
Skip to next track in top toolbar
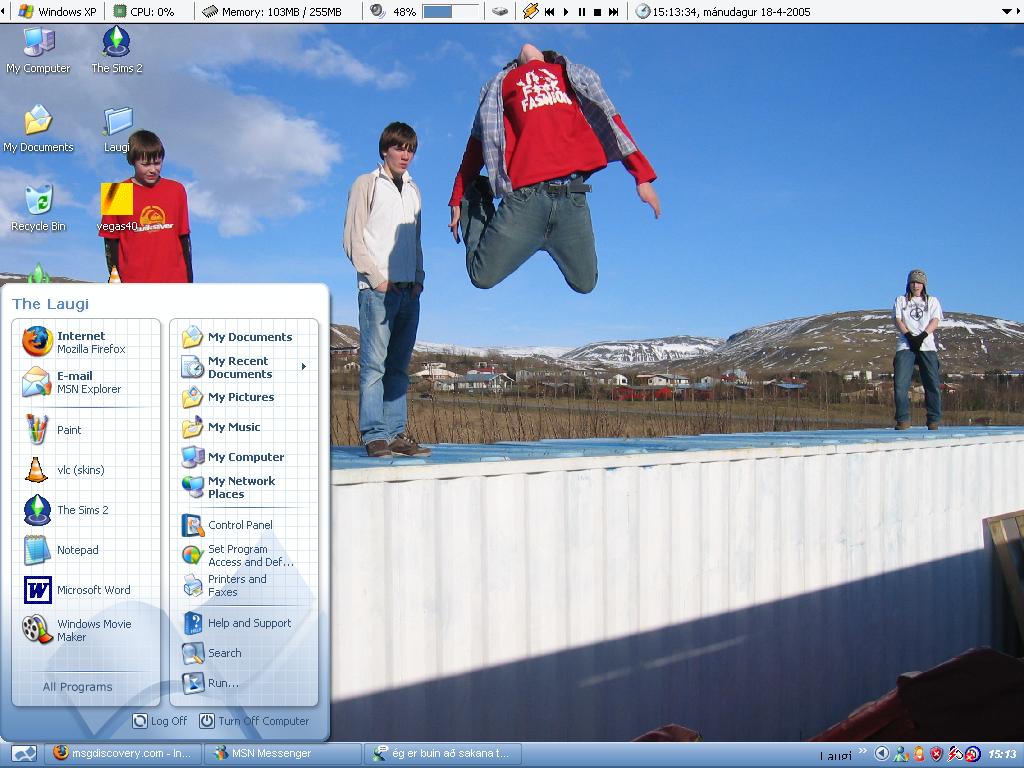[x=613, y=12]
